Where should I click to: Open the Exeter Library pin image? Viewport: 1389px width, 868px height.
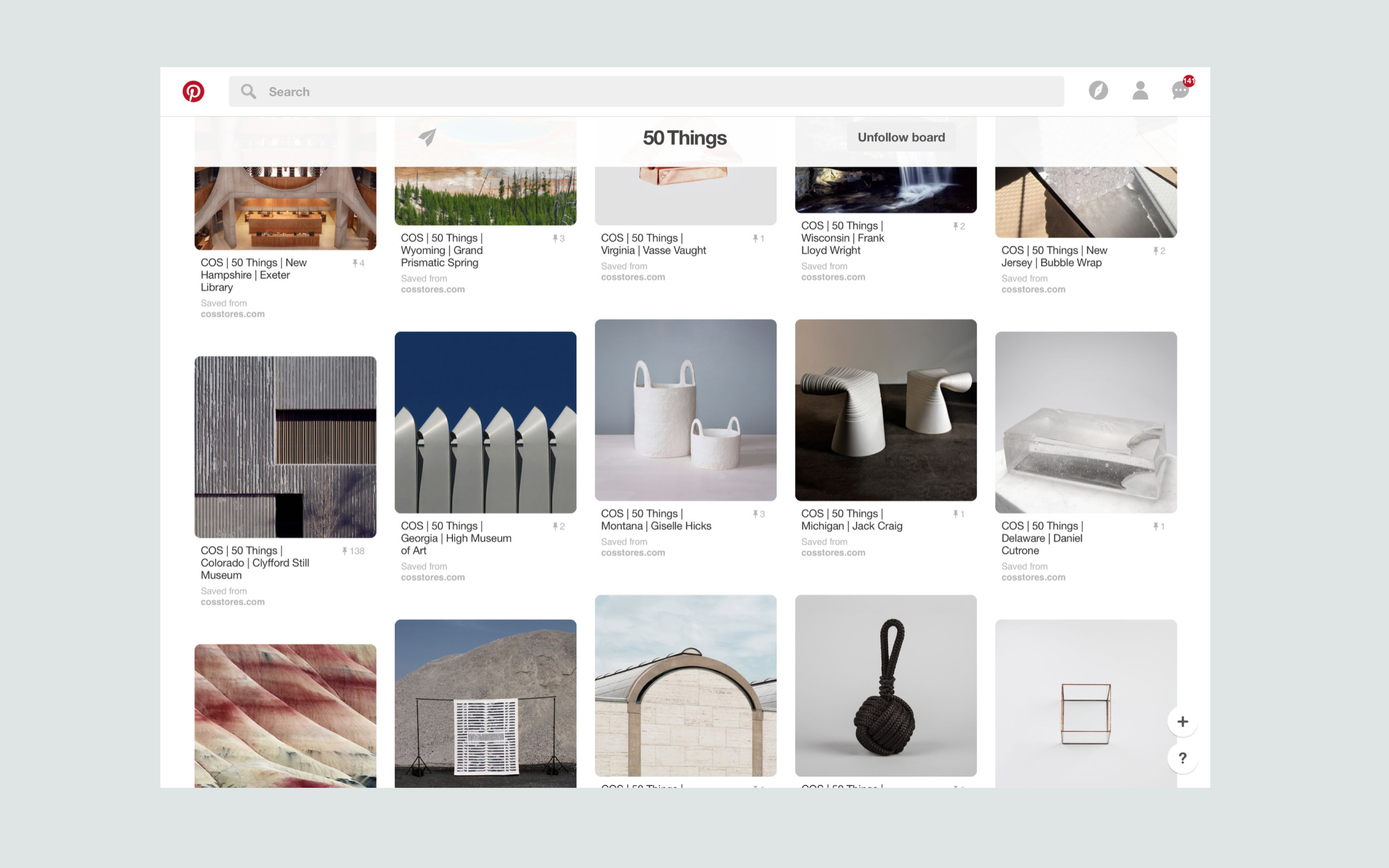tap(285, 208)
